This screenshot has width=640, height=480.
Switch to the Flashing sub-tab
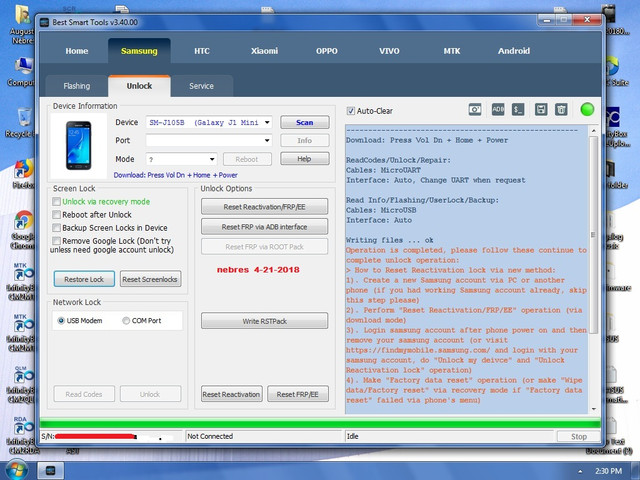[77, 86]
